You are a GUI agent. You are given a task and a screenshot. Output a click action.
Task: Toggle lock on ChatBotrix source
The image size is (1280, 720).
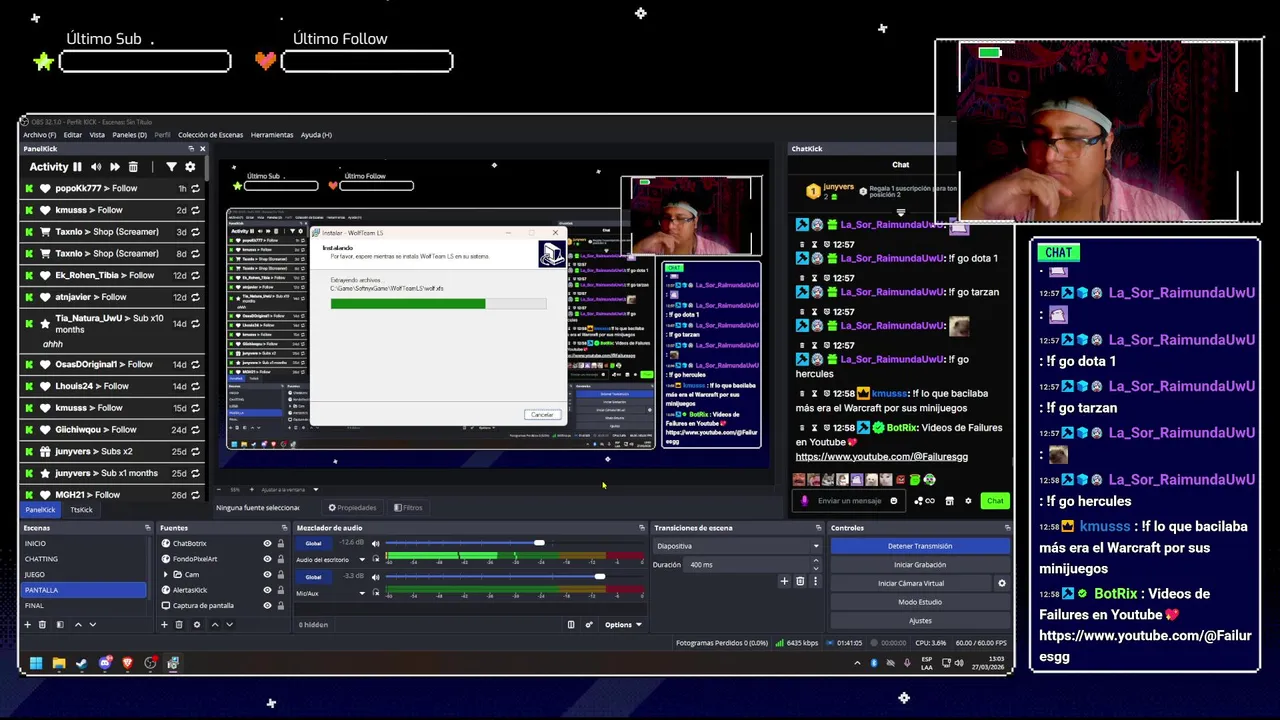click(281, 544)
